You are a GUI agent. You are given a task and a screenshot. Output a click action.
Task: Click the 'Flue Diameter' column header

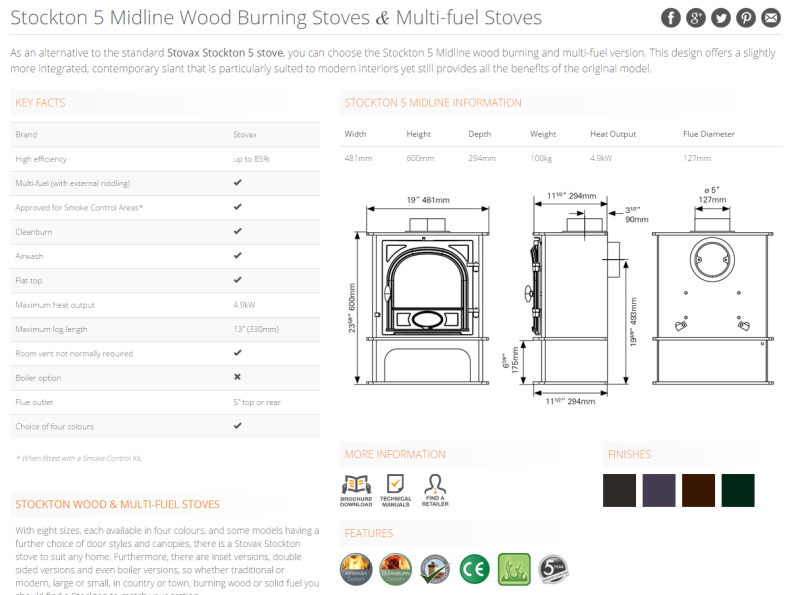point(709,134)
